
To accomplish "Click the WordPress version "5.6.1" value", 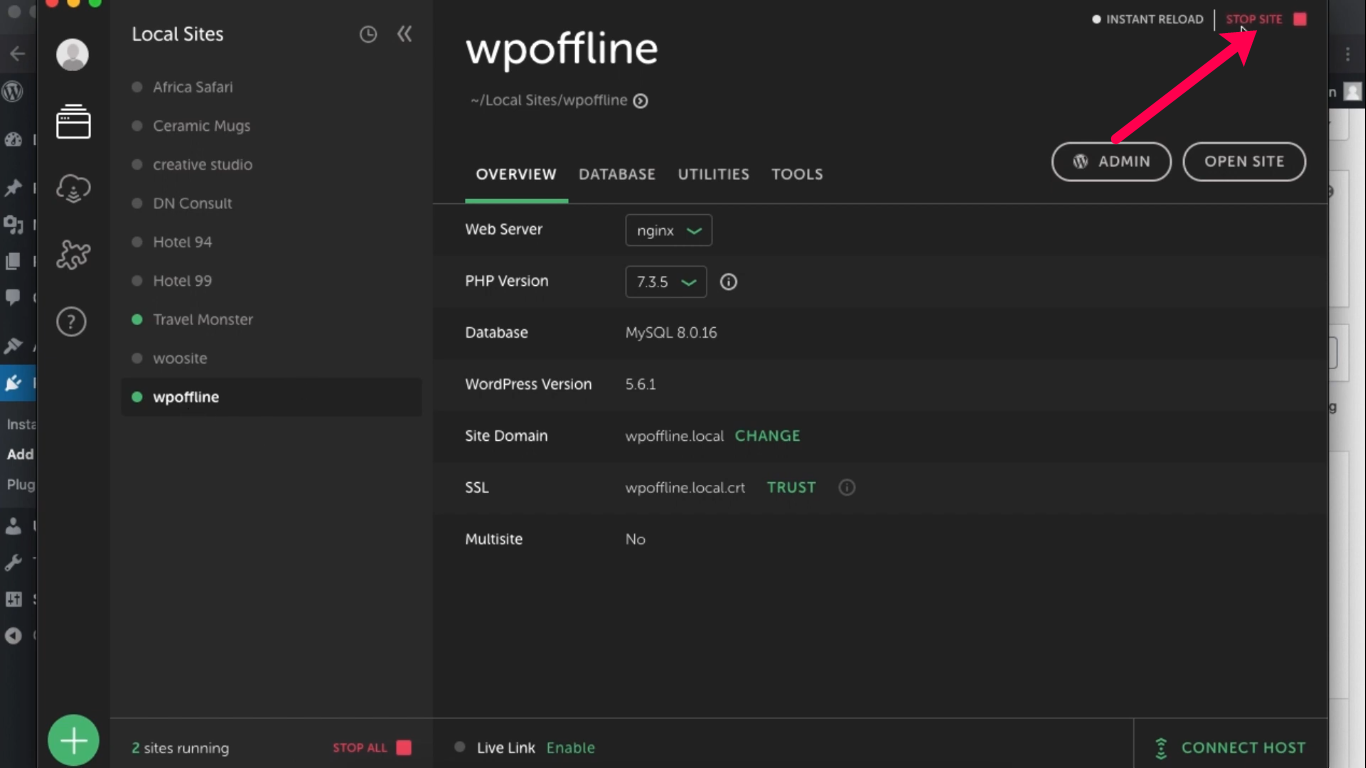I will coord(640,385).
